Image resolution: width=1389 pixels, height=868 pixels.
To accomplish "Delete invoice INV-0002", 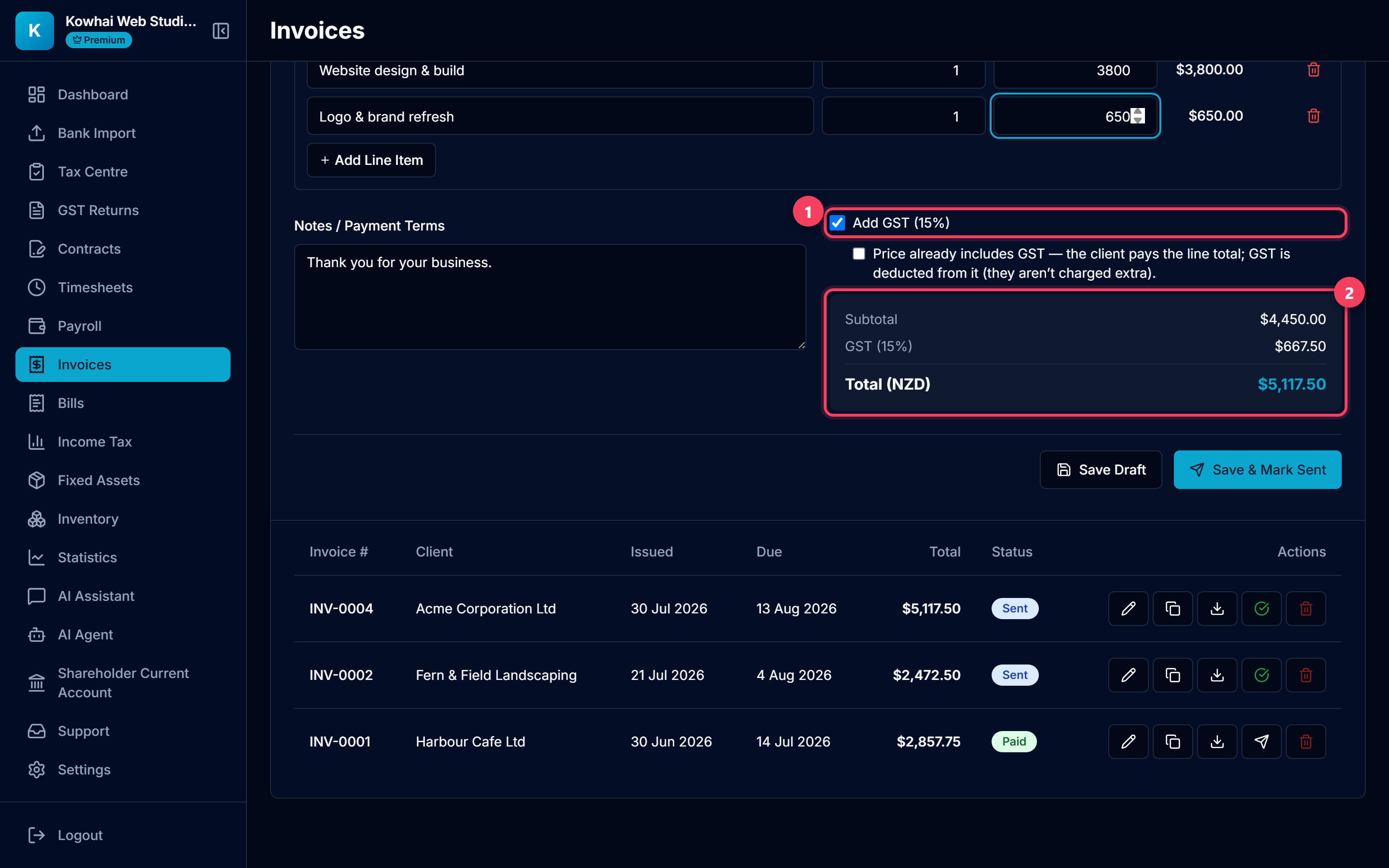I will [x=1306, y=675].
